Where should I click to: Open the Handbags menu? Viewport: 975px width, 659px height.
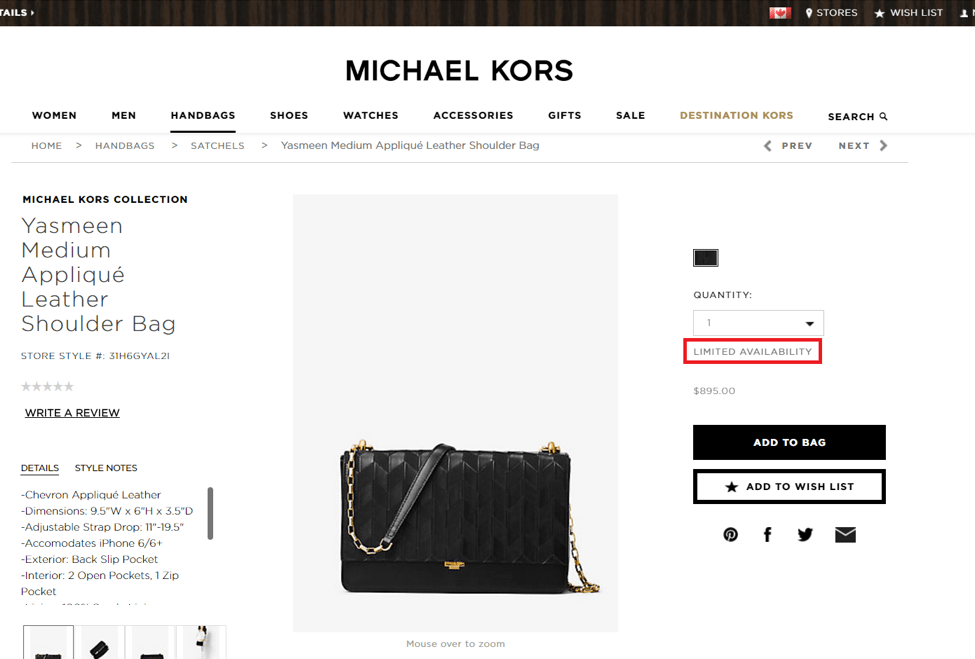point(203,116)
